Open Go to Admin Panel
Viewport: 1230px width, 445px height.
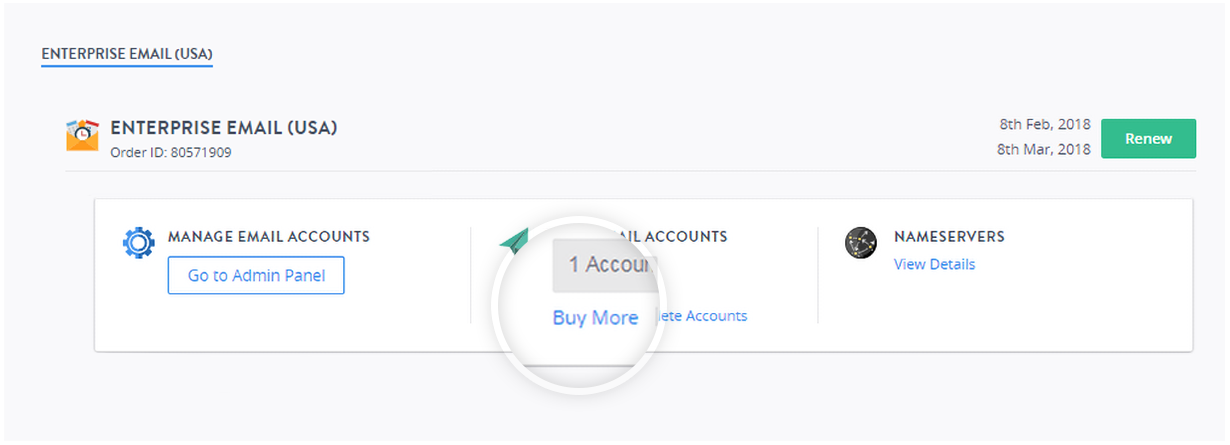[x=256, y=275]
